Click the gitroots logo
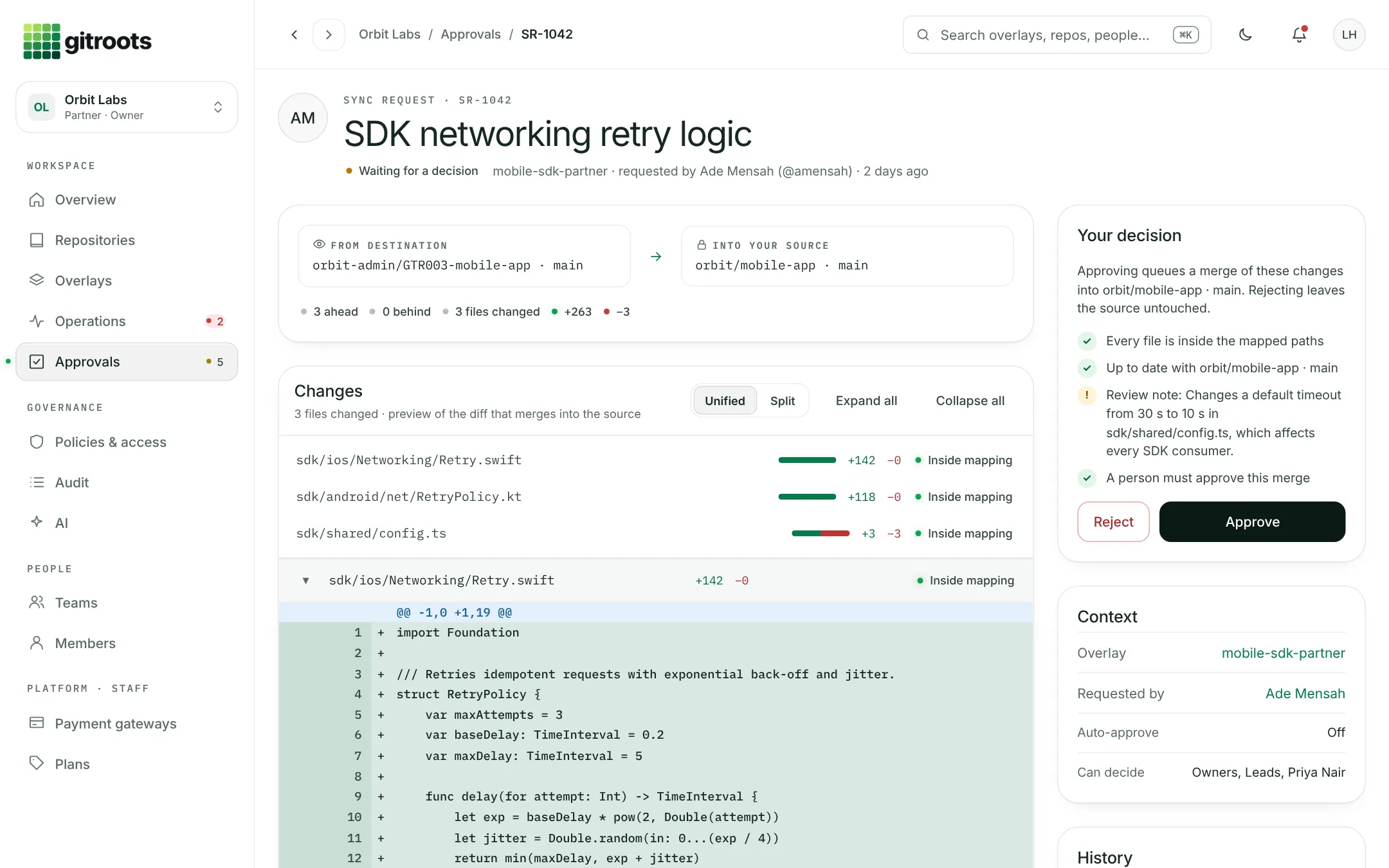 tap(87, 41)
